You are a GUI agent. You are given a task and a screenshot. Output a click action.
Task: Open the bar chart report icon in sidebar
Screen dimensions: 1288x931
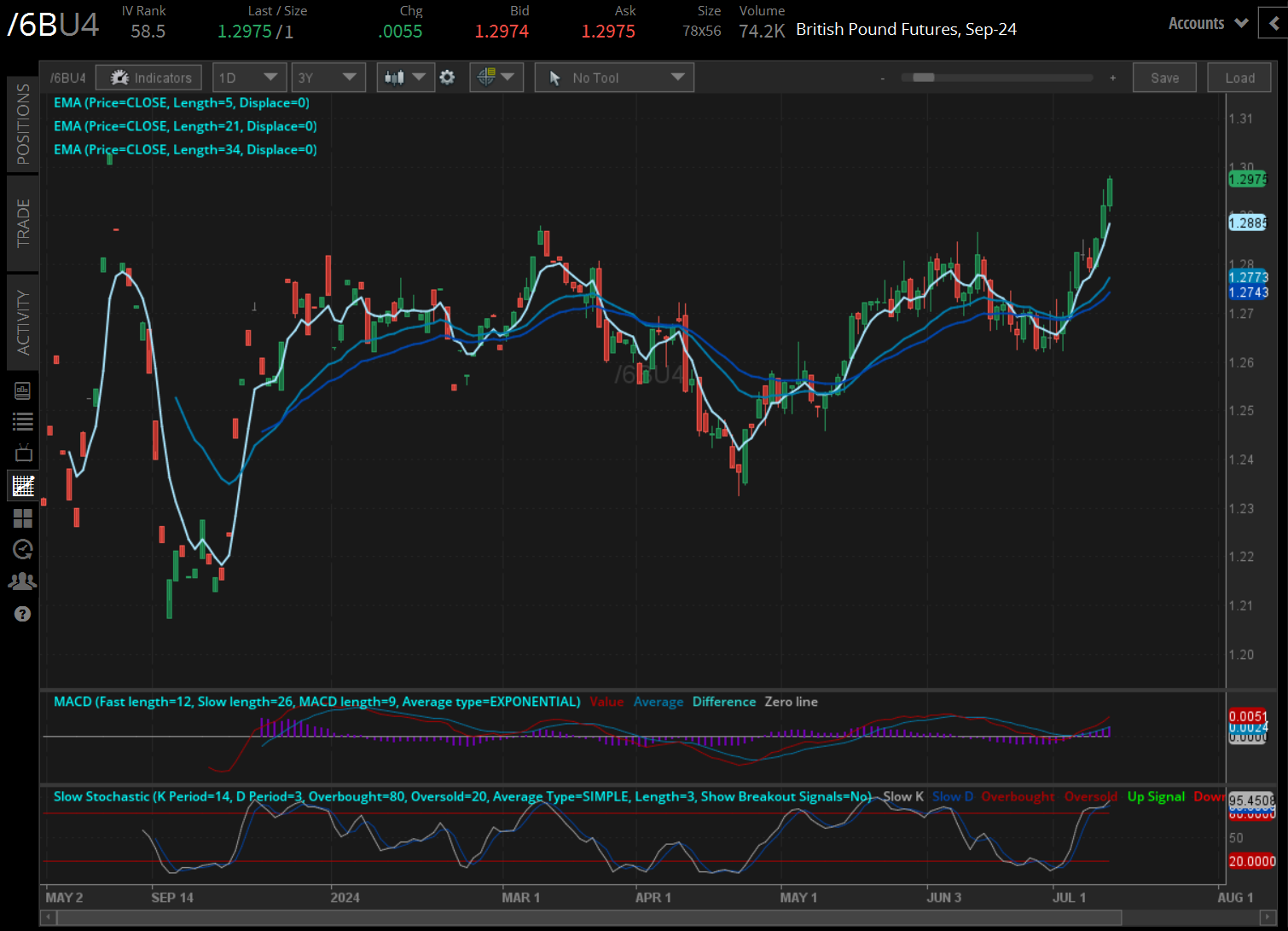click(23, 390)
